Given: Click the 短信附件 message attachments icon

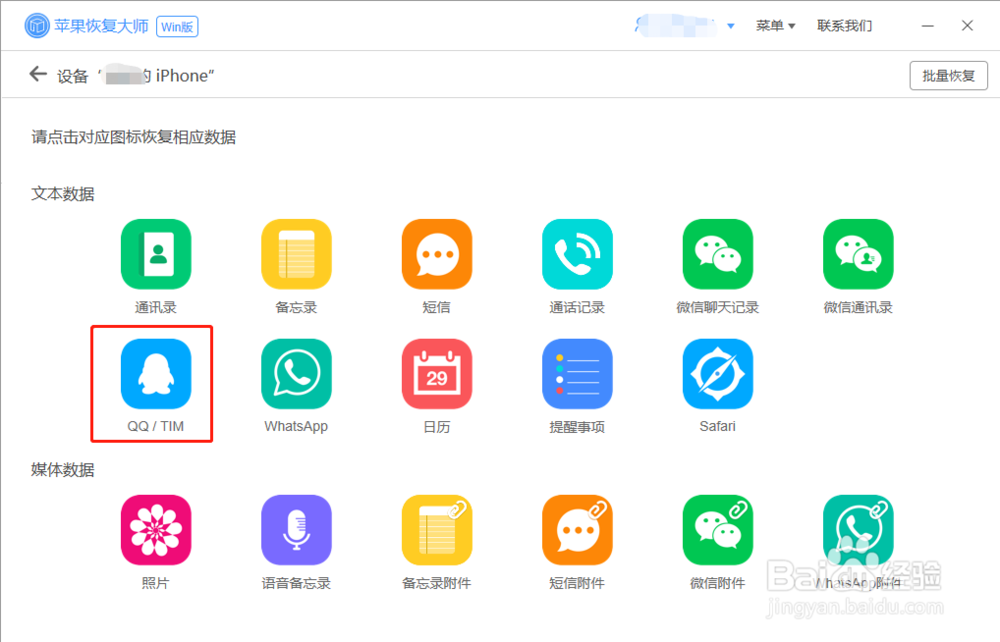Looking at the screenshot, I should click(577, 530).
